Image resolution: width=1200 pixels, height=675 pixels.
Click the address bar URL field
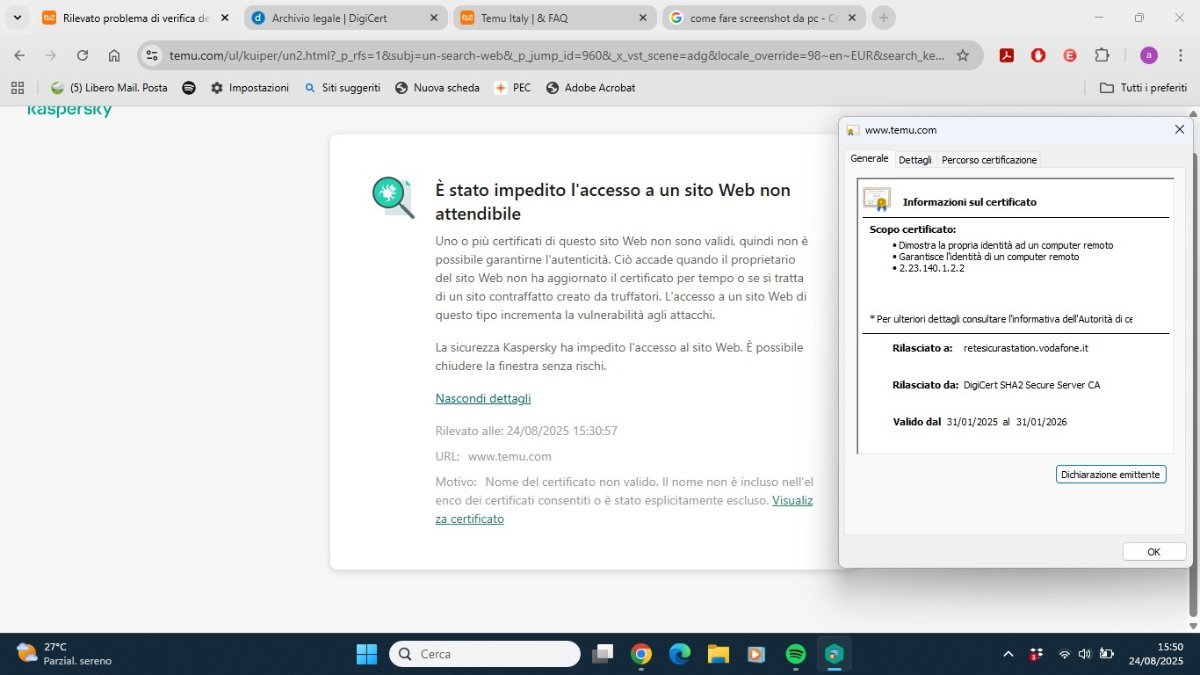(555, 56)
